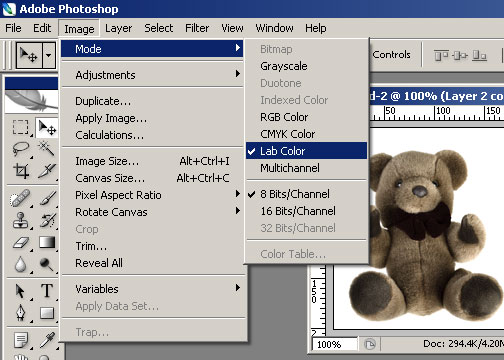Click the Doc size status text
Image resolution: width=504 pixels, height=360 pixels.
pos(463,343)
